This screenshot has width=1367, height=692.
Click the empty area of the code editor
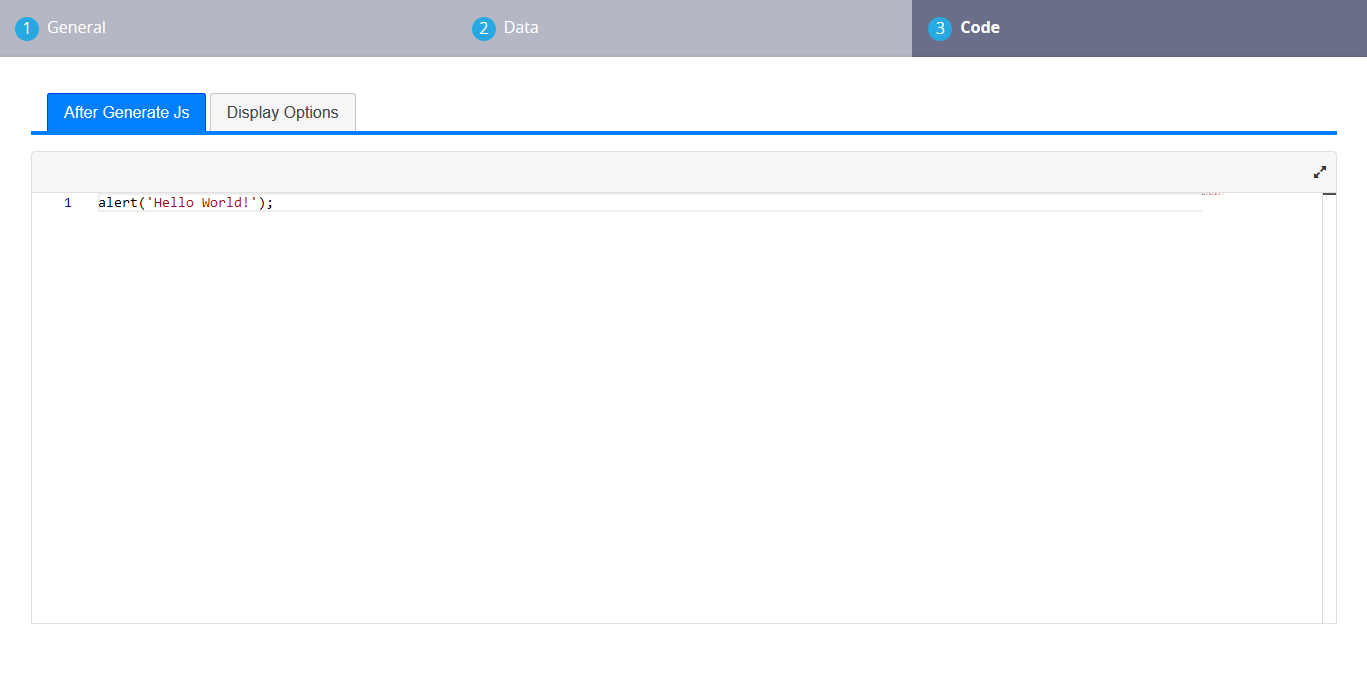click(650, 420)
